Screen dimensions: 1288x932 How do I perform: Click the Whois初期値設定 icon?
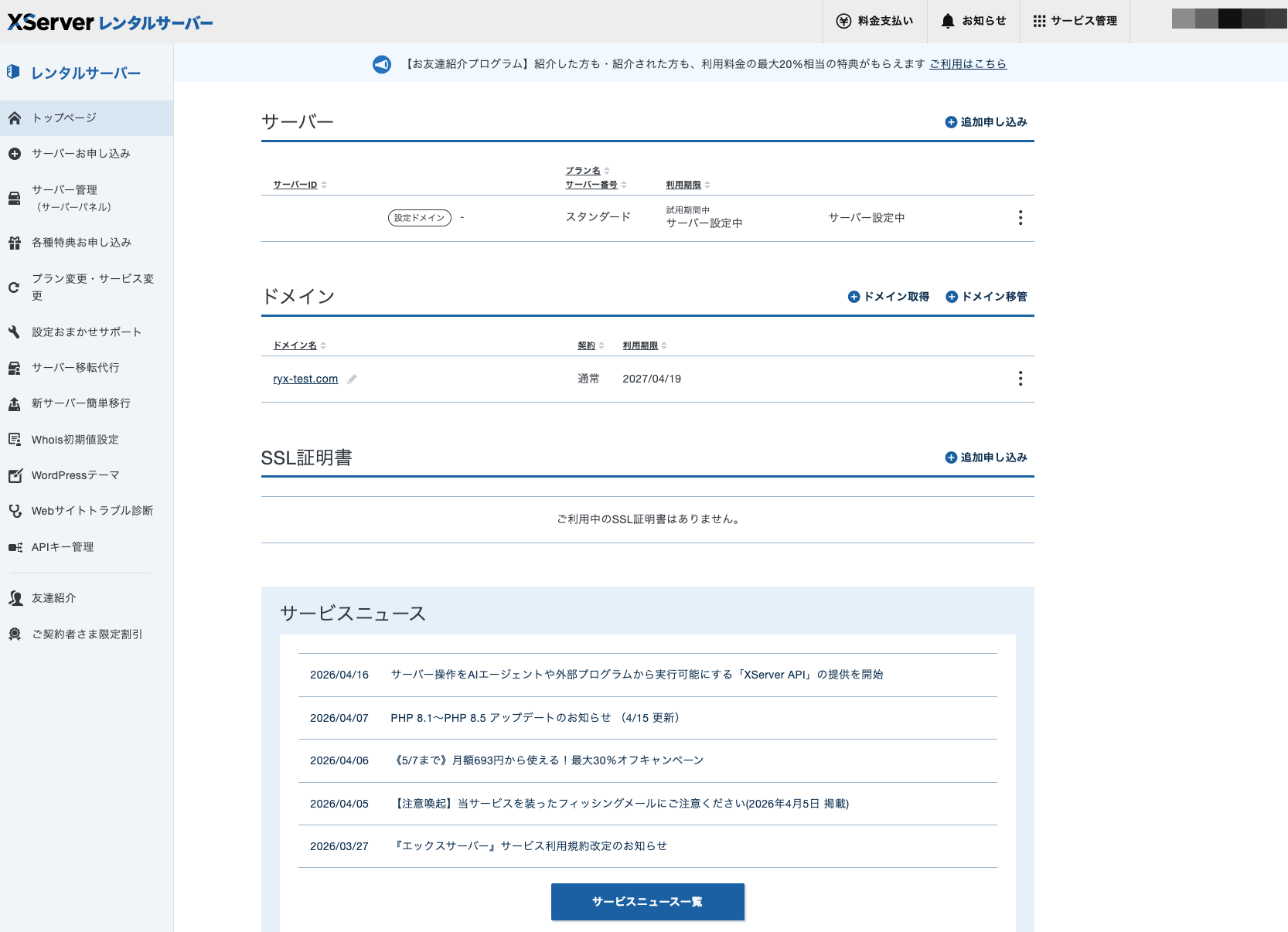tap(14, 440)
